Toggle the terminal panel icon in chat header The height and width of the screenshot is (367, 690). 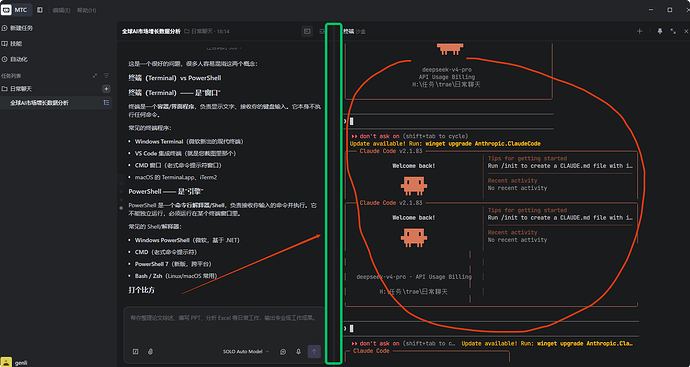(307, 31)
